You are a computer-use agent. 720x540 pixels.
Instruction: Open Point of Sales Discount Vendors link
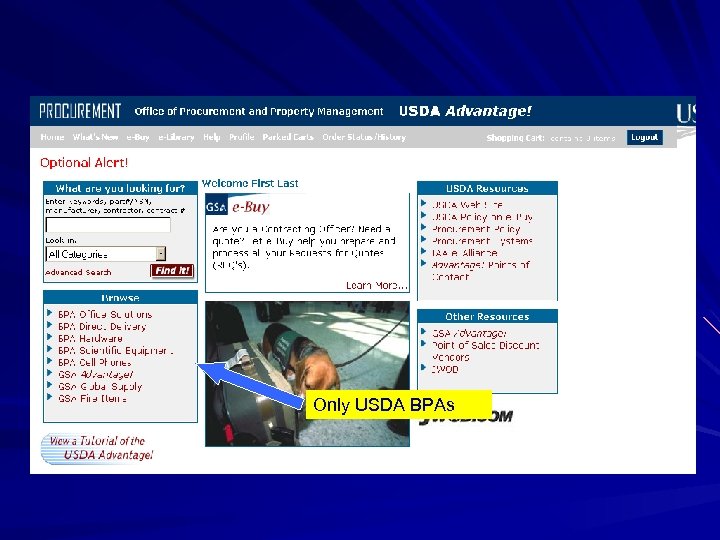486,351
